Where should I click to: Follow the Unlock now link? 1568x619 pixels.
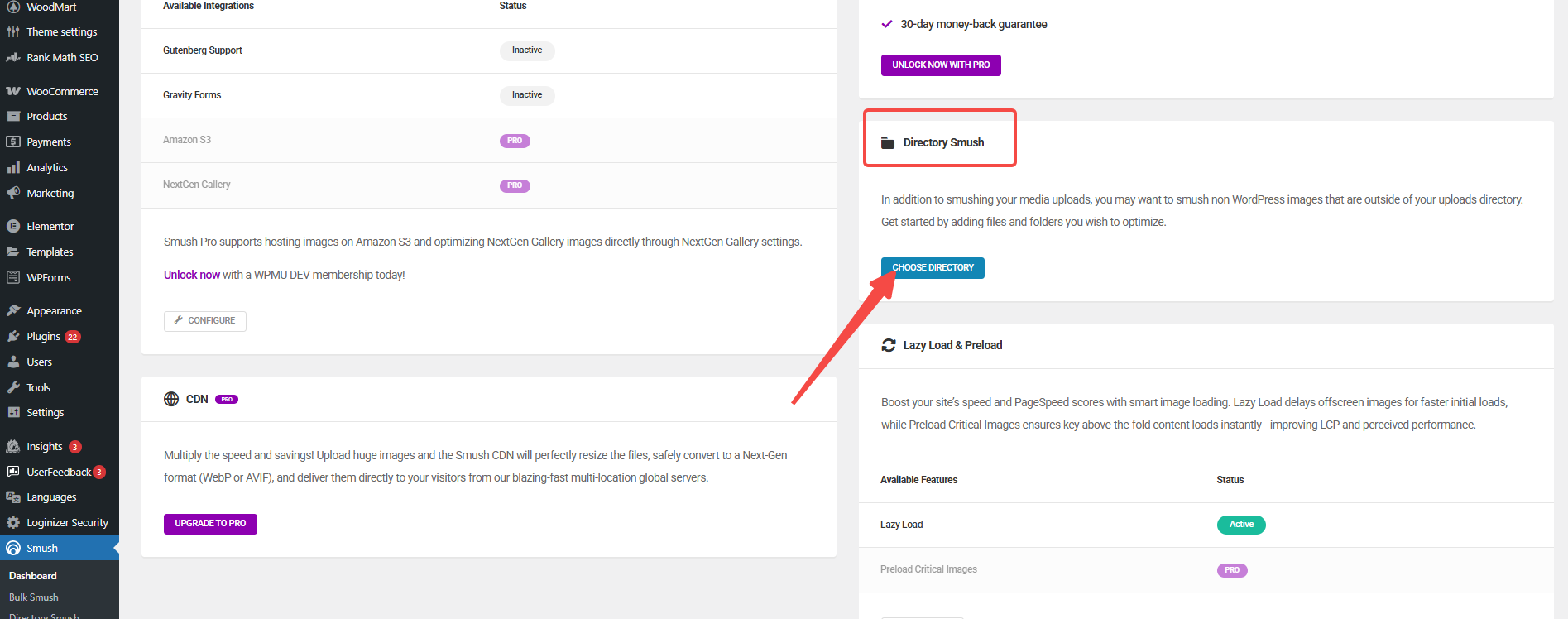tap(192, 275)
